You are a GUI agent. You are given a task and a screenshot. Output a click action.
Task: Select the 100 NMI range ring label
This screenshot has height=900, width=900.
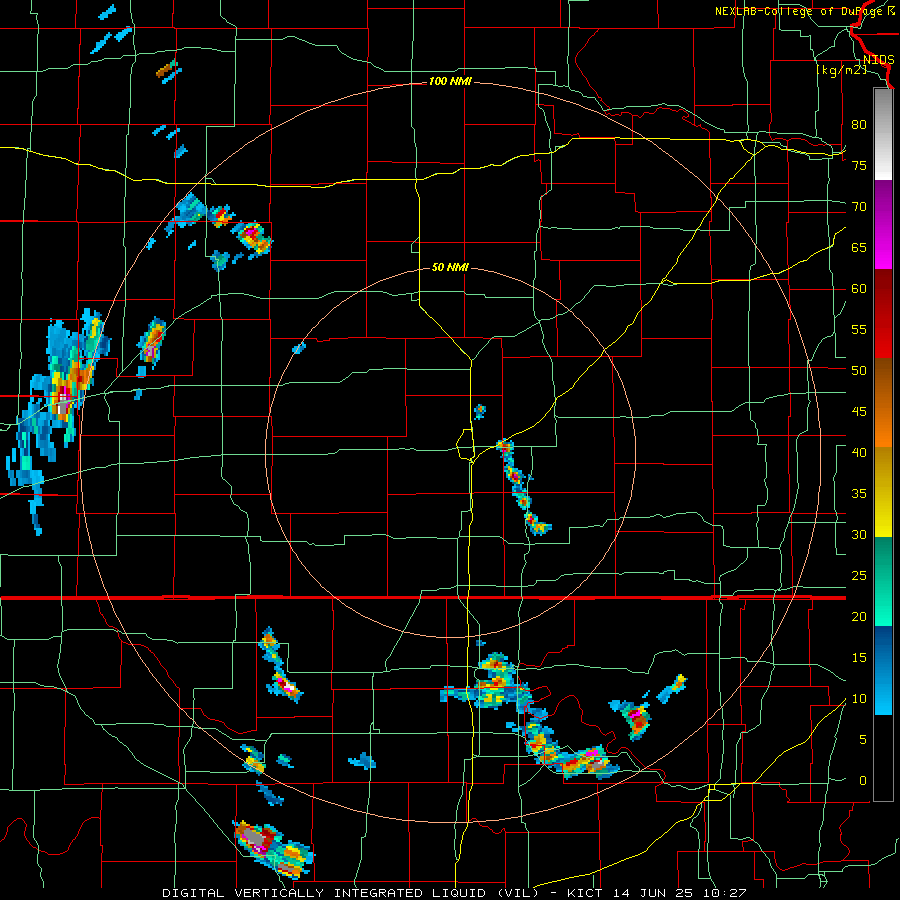point(450,82)
